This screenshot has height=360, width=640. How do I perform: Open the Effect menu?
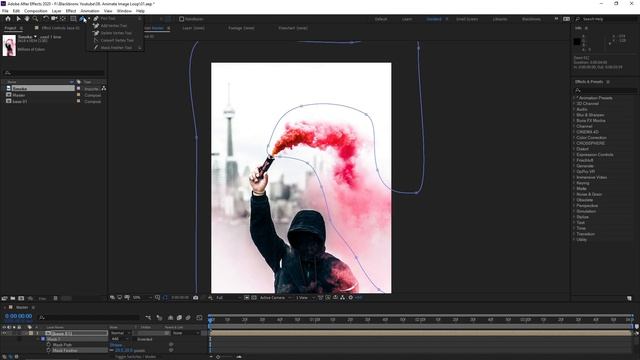click(71, 11)
